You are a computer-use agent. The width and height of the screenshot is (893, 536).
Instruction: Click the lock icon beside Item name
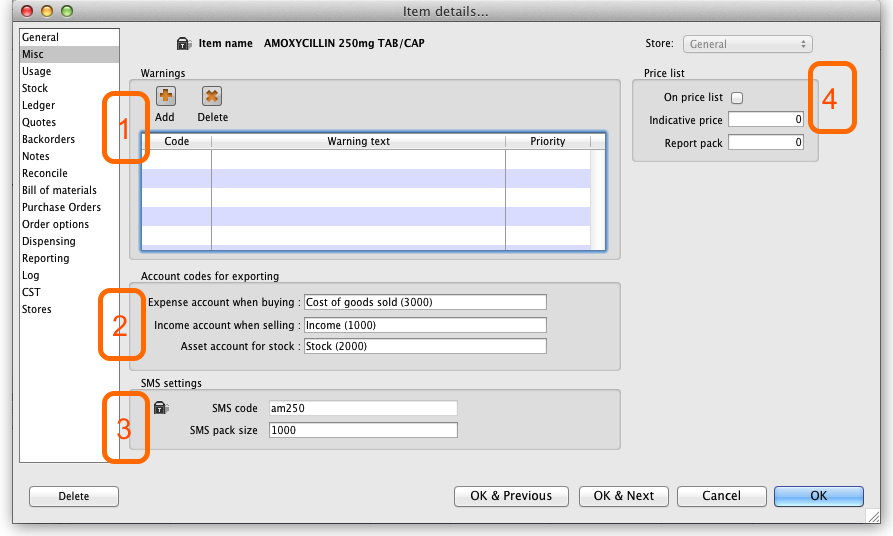pos(184,44)
